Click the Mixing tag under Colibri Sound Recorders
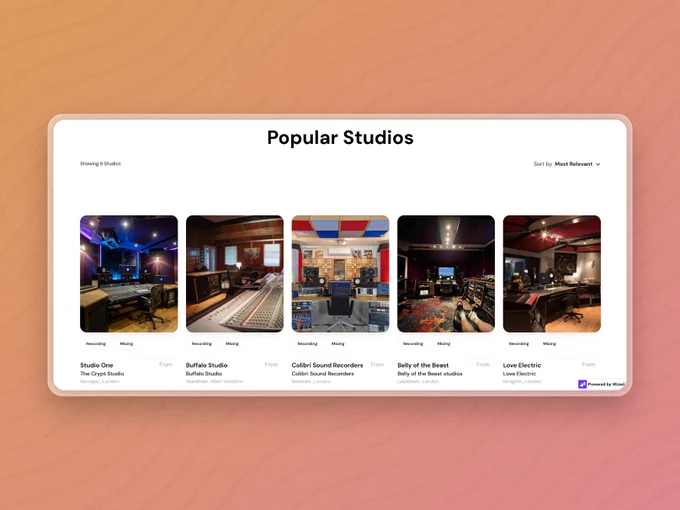Viewport: 680px width, 510px height. [x=338, y=343]
